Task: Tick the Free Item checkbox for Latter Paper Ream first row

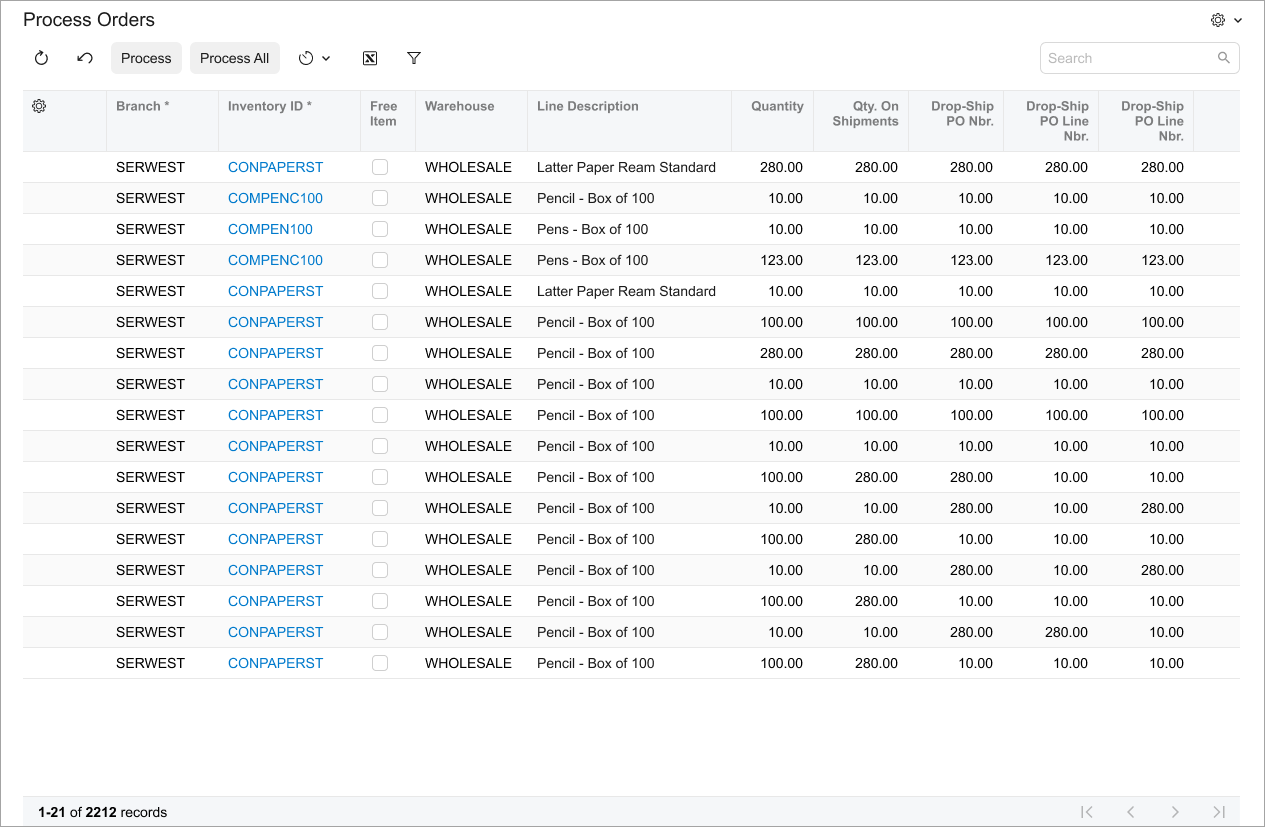Action: pyautogui.click(x=380, y=167)
